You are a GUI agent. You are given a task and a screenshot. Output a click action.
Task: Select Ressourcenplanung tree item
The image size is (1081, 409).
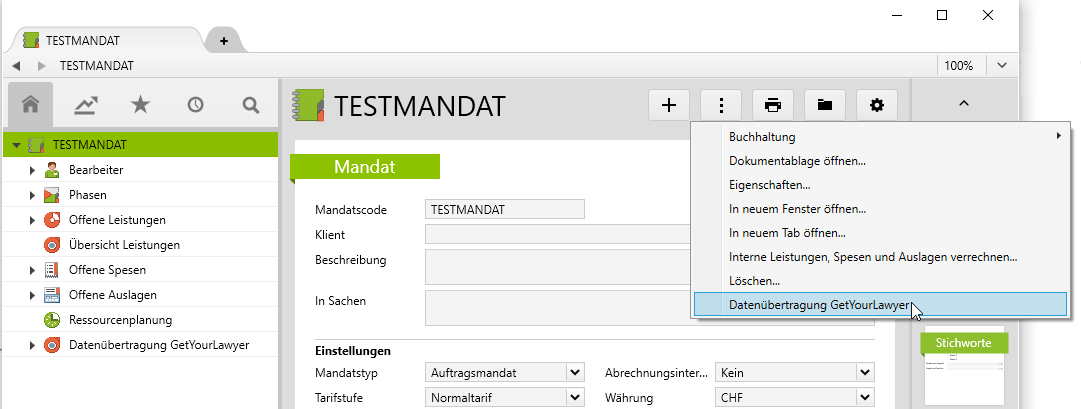point(121,320)
